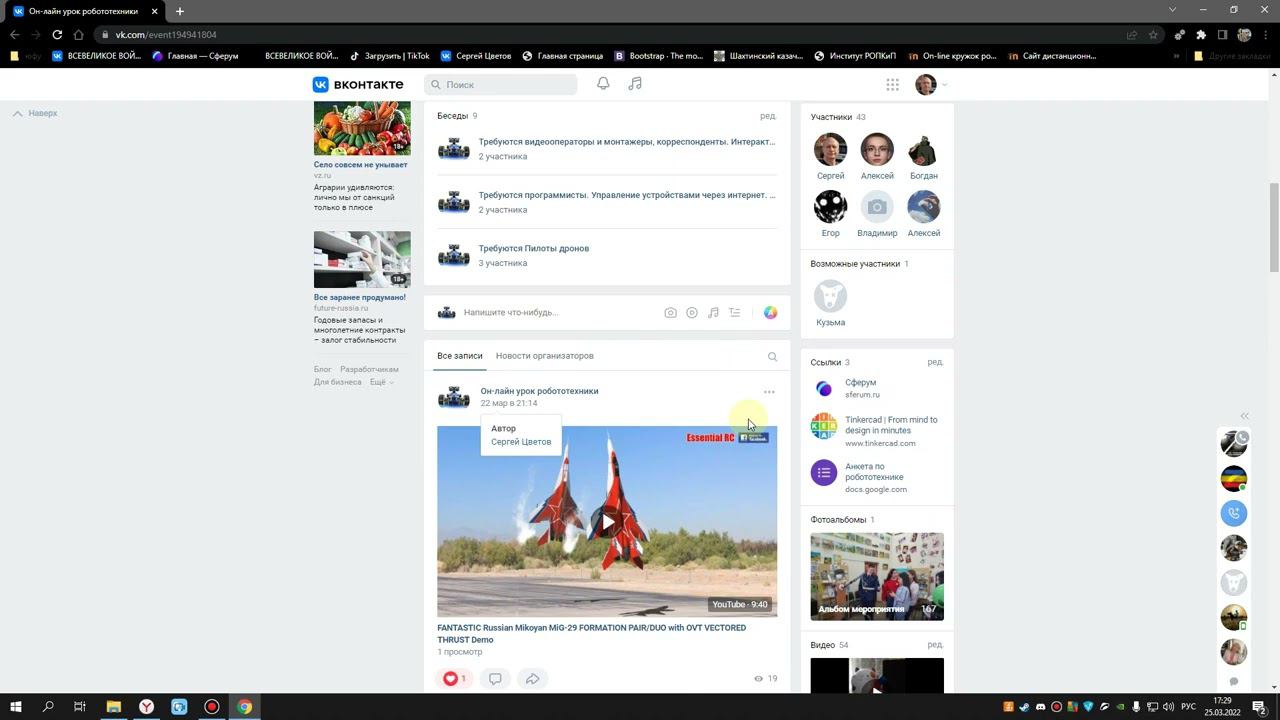Open author Сергей Цветов profile
Viewport: 1280px width, 720px height.
point(520,442)
